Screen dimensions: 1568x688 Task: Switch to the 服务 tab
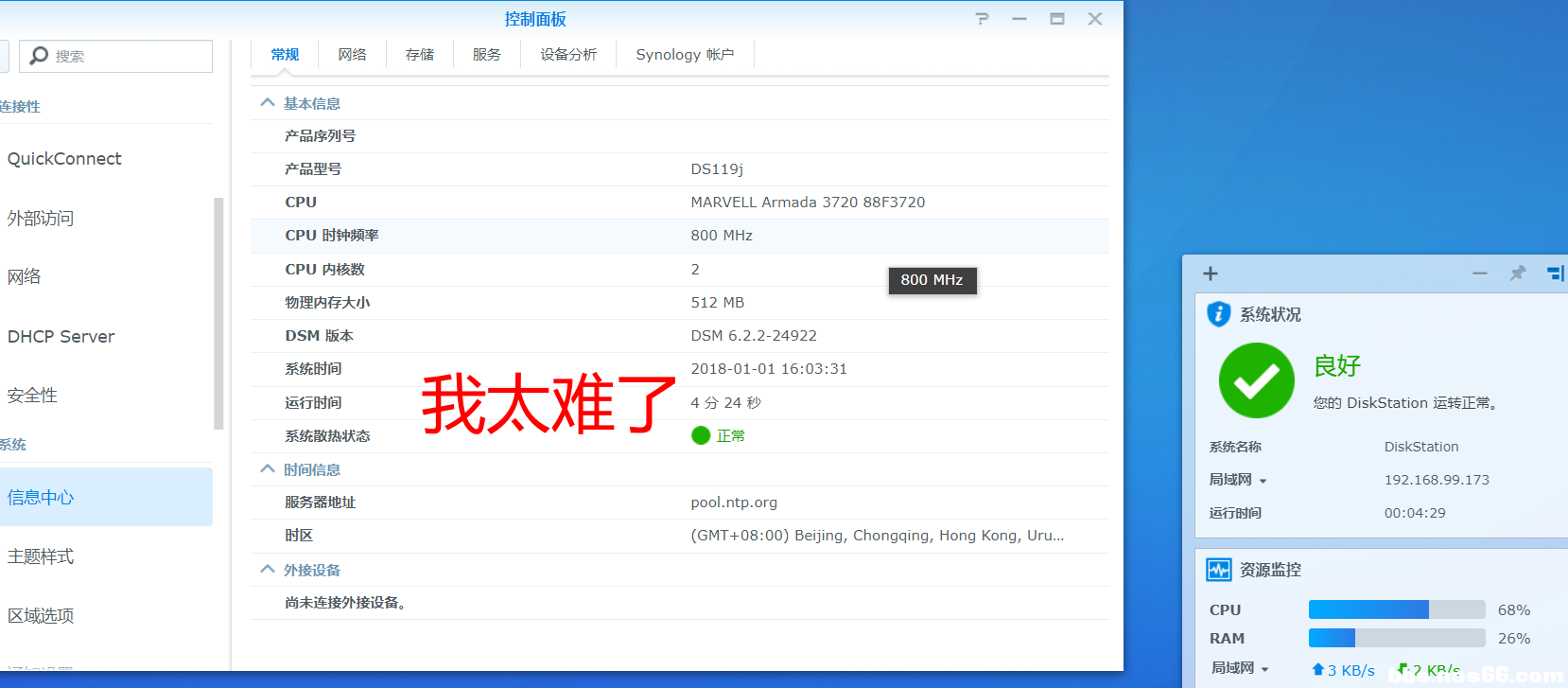[487, 55]
